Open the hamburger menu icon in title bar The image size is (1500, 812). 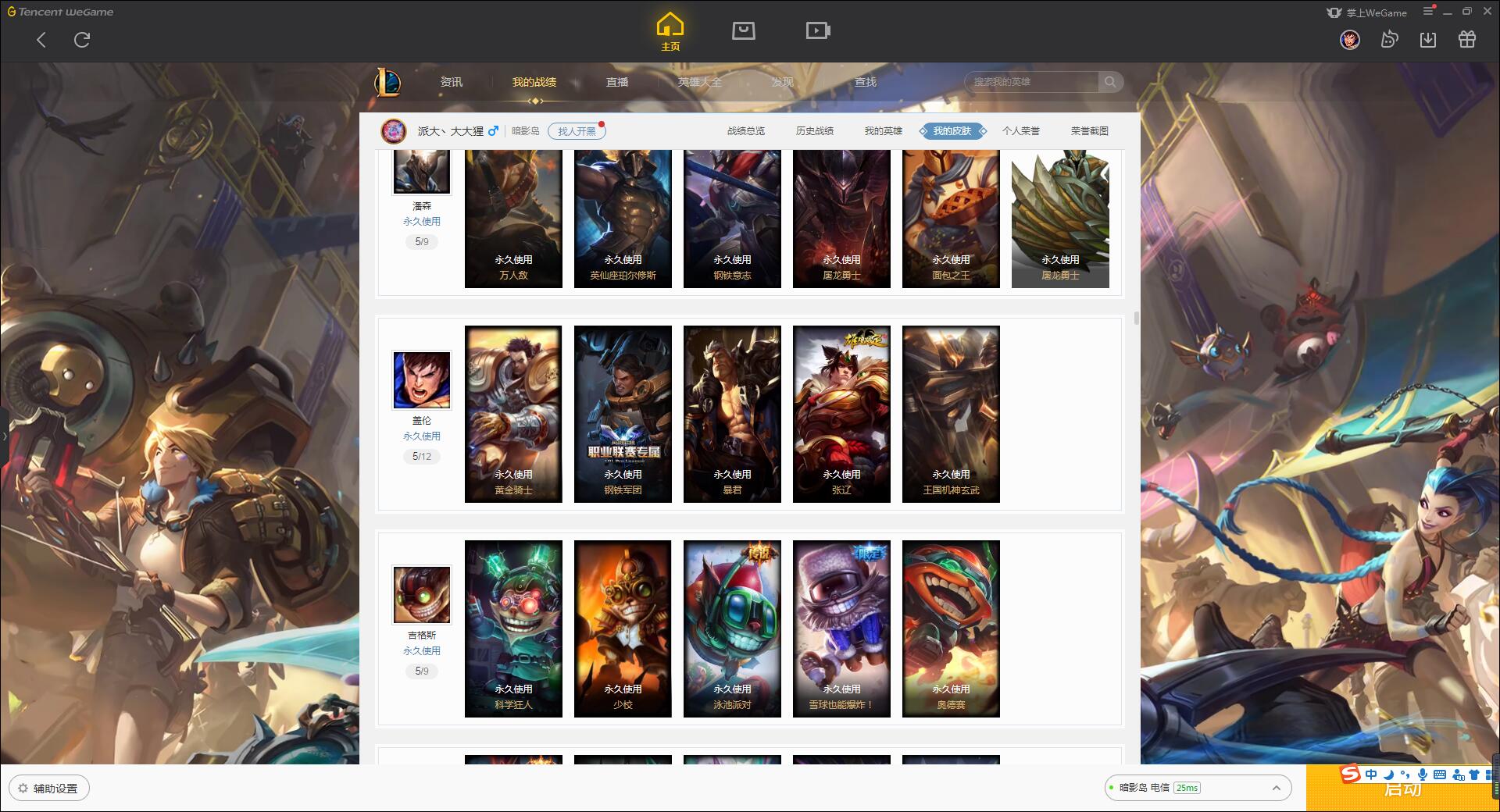[x=1428, y=11]
